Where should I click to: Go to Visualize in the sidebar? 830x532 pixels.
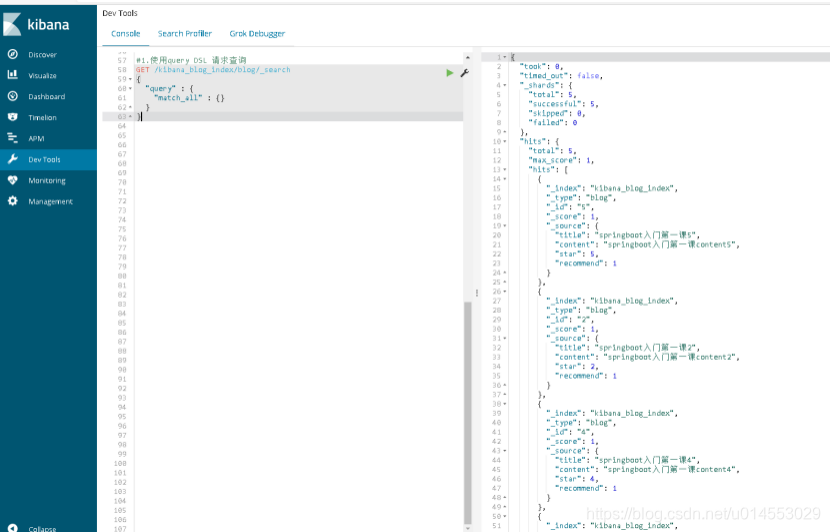click(42, 76)
